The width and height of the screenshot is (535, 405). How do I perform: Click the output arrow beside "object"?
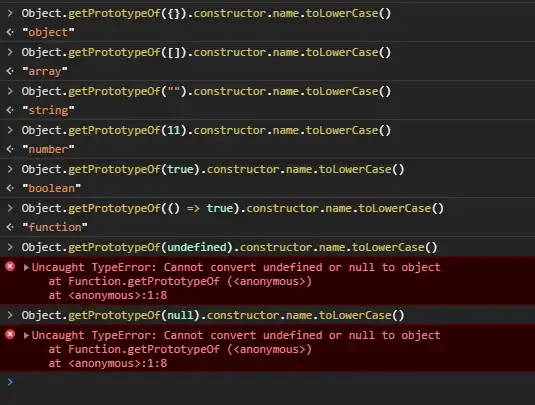pos(10,32)
